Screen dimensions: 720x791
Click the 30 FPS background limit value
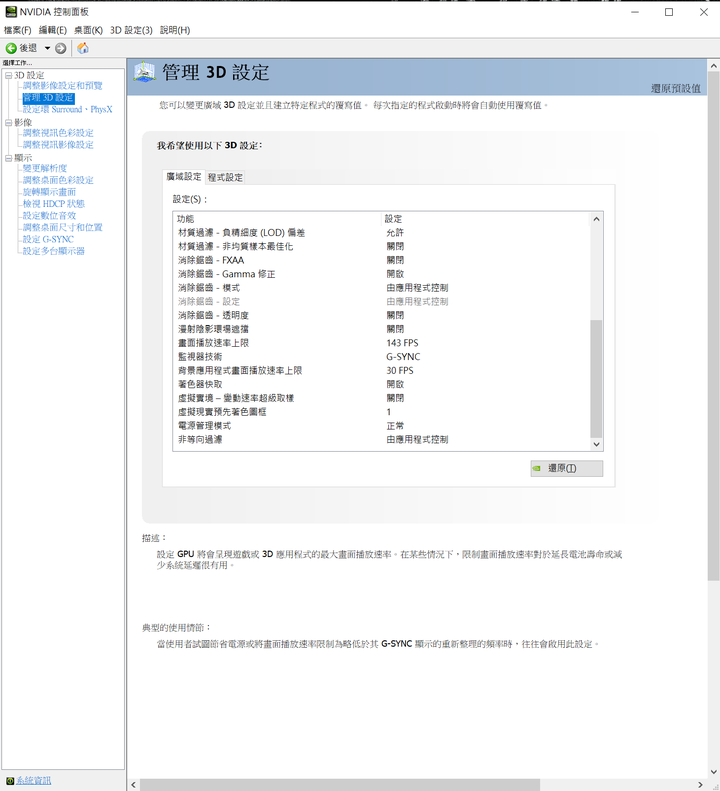[400, 370]
